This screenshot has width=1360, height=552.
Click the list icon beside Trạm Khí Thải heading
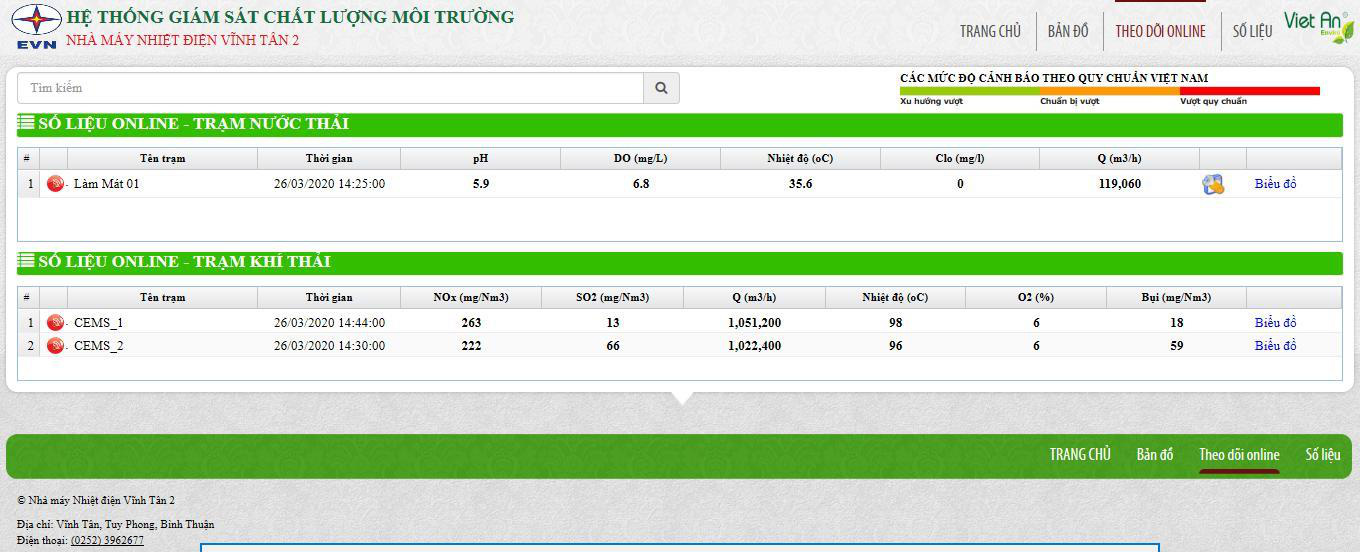(26, 261)
